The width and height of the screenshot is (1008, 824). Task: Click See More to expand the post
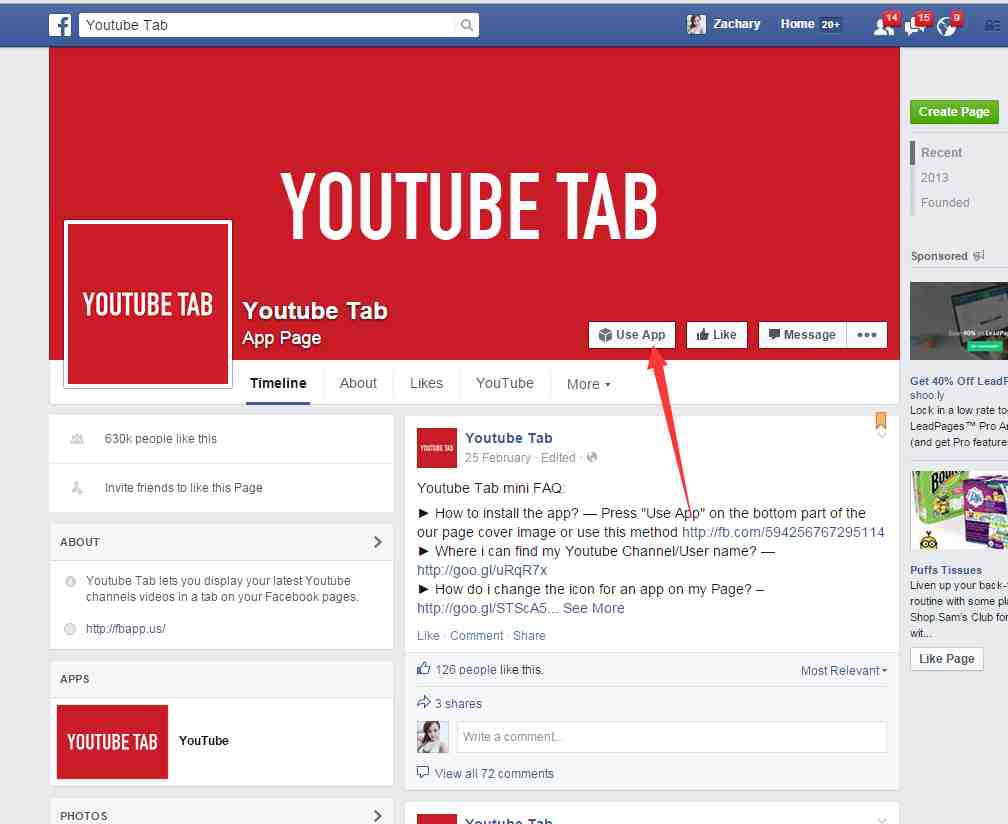coord(593,608)
